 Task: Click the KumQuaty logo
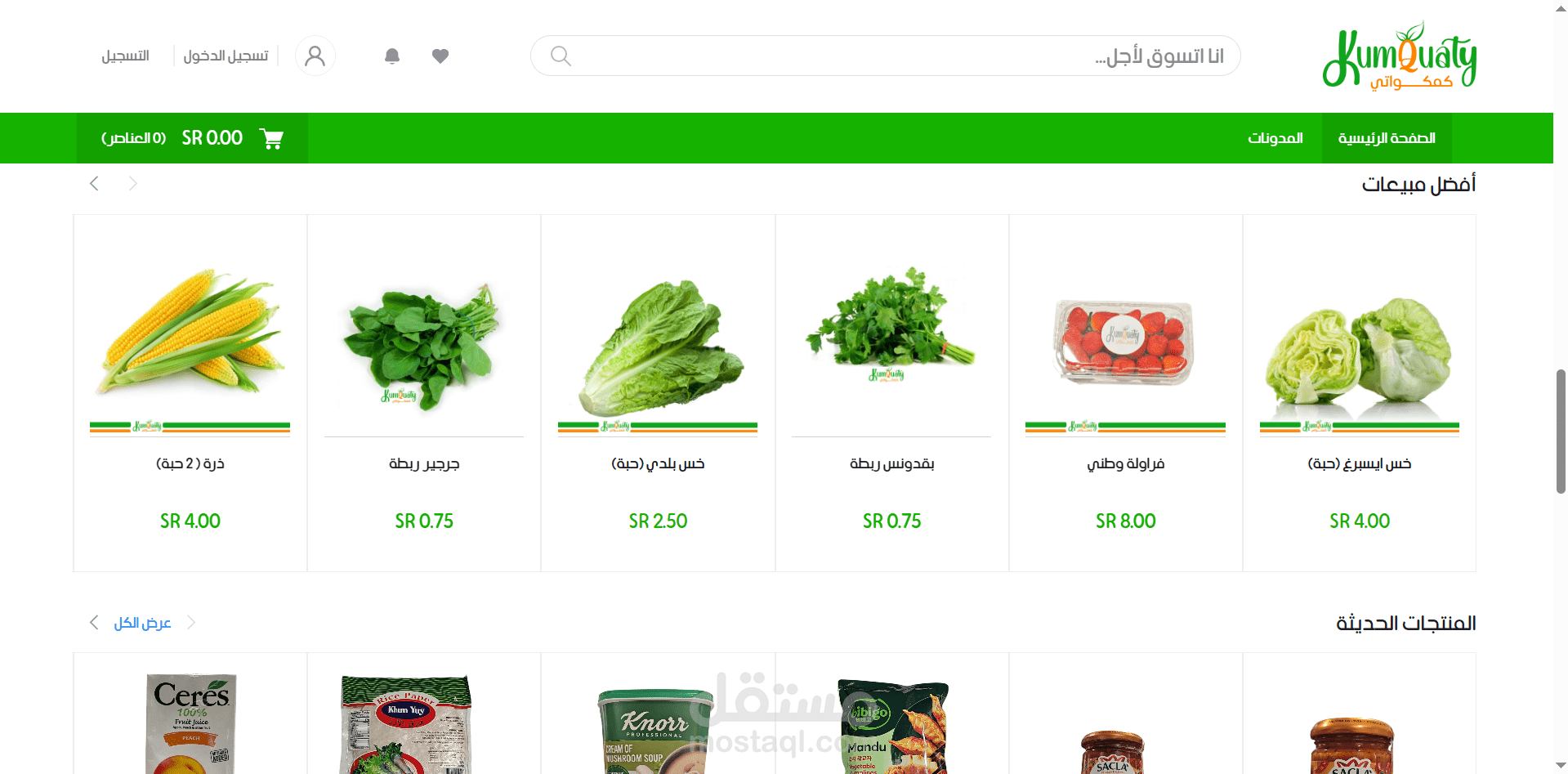point(1400,56)
